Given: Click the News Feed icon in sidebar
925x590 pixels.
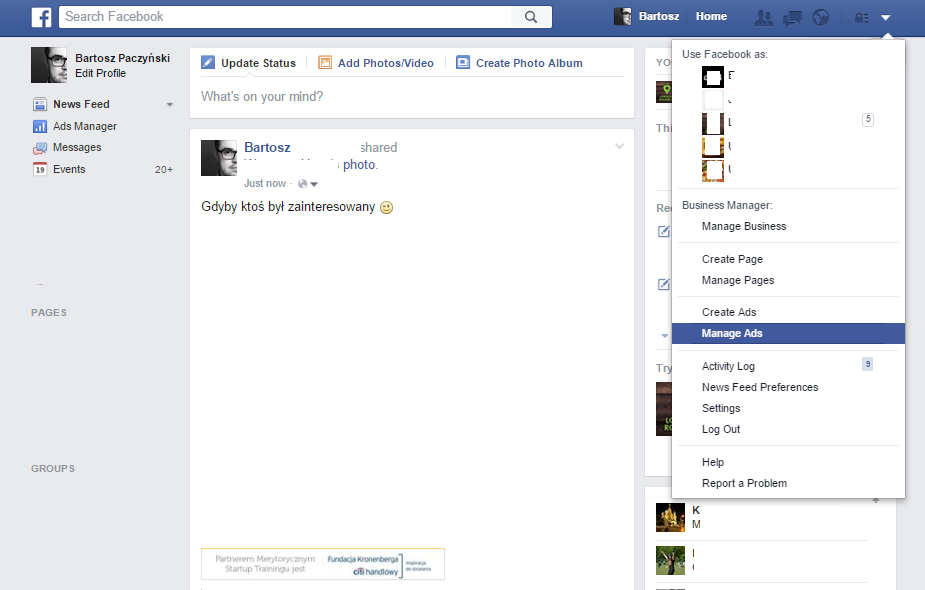Looking at the screenshot, I should pos(40,104).
